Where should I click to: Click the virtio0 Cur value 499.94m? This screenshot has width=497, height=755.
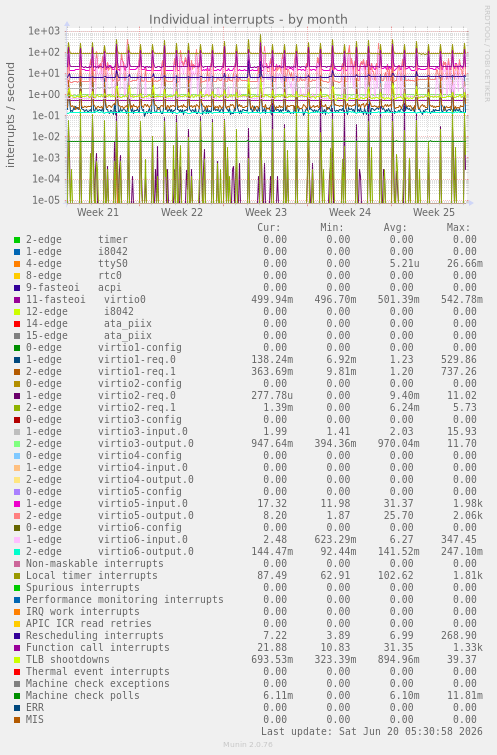[272, 299]
